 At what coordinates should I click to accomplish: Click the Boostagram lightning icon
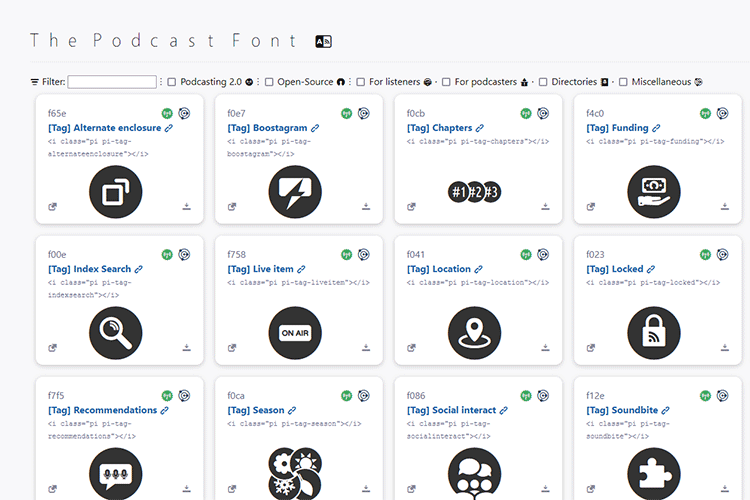[295, 191]
